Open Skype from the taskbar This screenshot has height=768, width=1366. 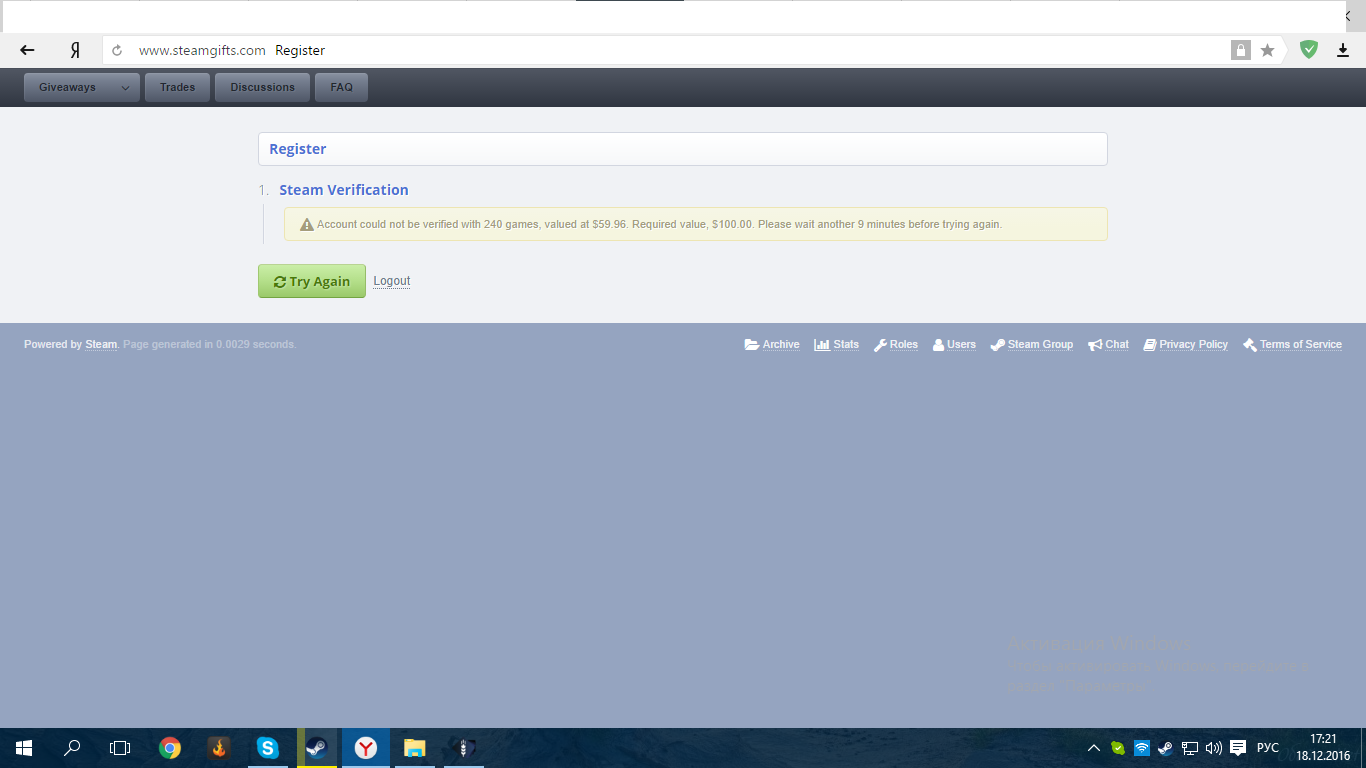click(x=267, y=748)
